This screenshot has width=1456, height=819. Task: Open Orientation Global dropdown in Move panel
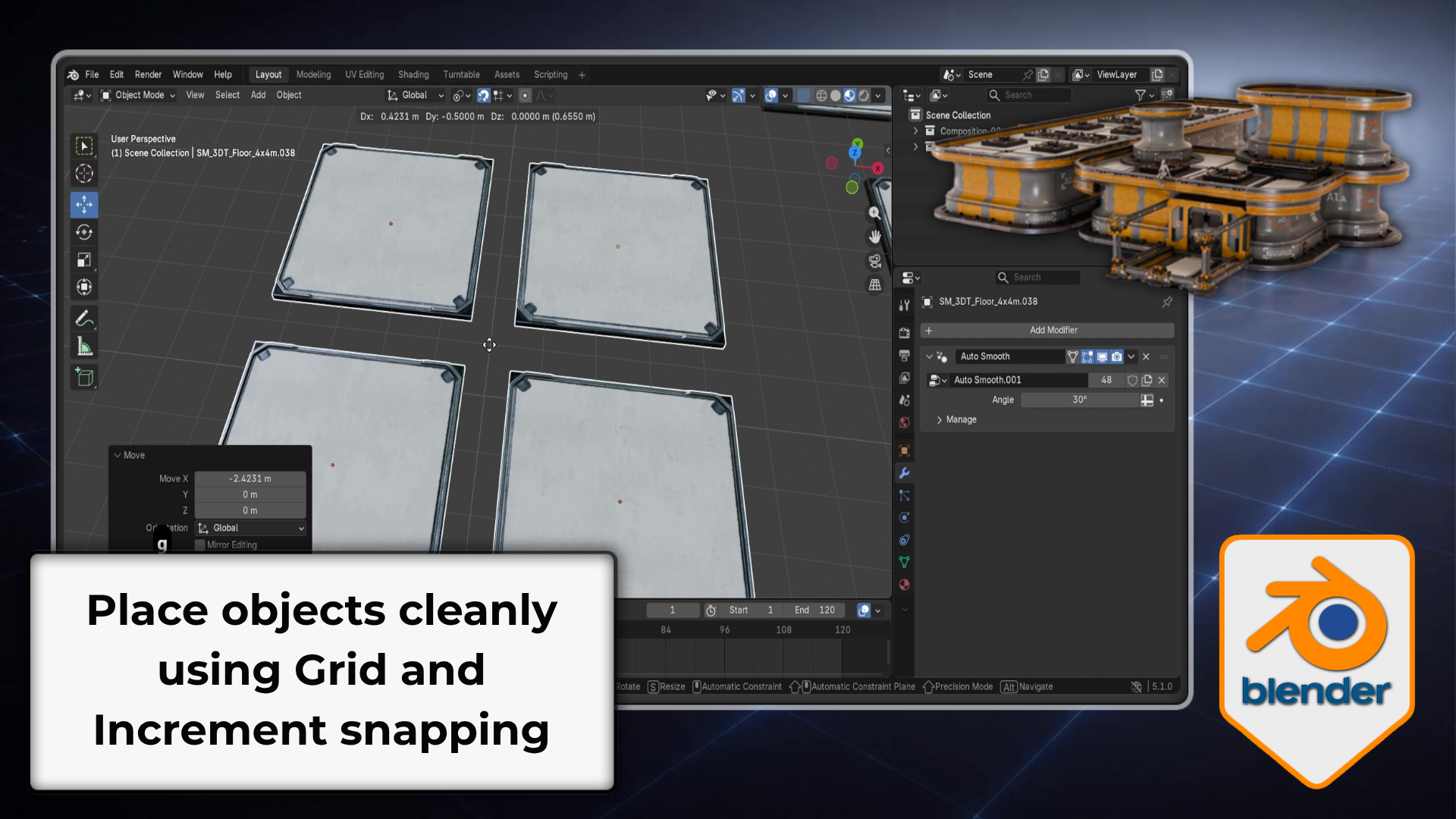click(250, 528)
